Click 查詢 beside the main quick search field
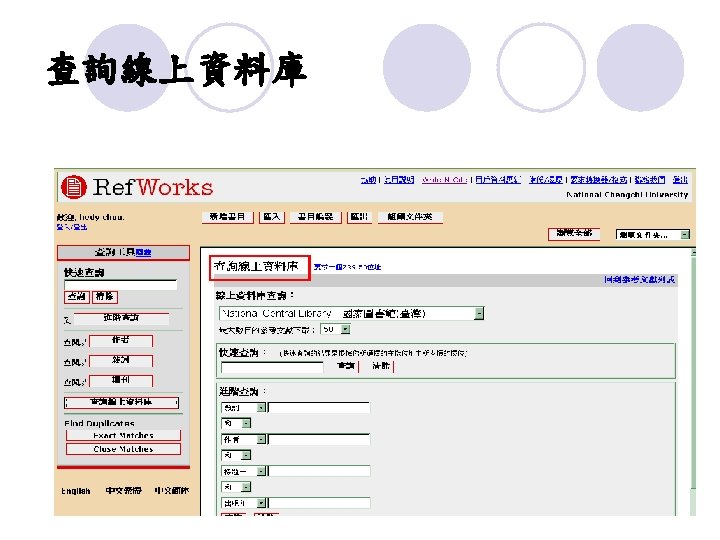This screenshot has width=720, height=540. coord(346,366)
